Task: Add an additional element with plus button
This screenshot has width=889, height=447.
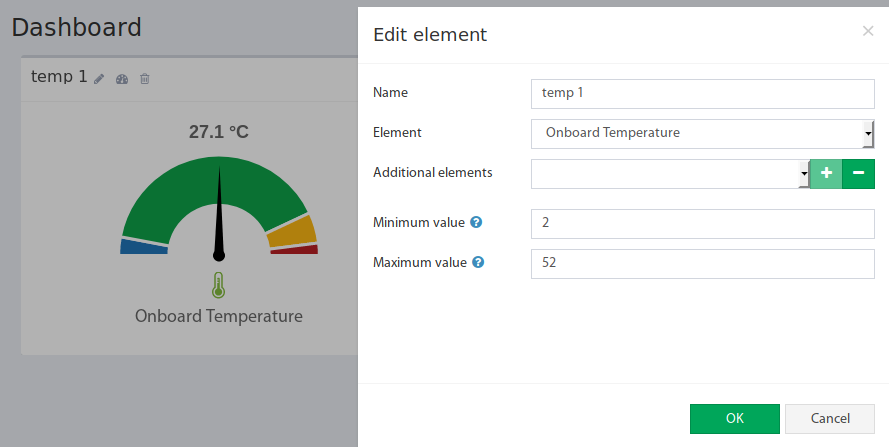Action: [826, 174]
